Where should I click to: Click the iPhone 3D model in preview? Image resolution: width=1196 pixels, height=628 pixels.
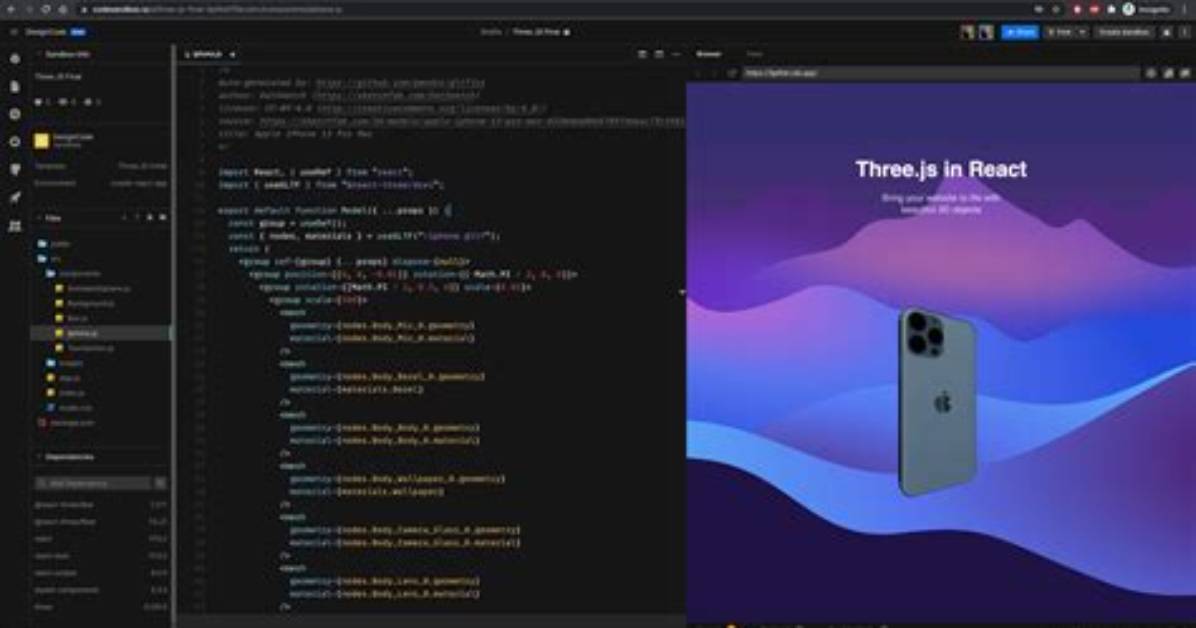(937, 401)
